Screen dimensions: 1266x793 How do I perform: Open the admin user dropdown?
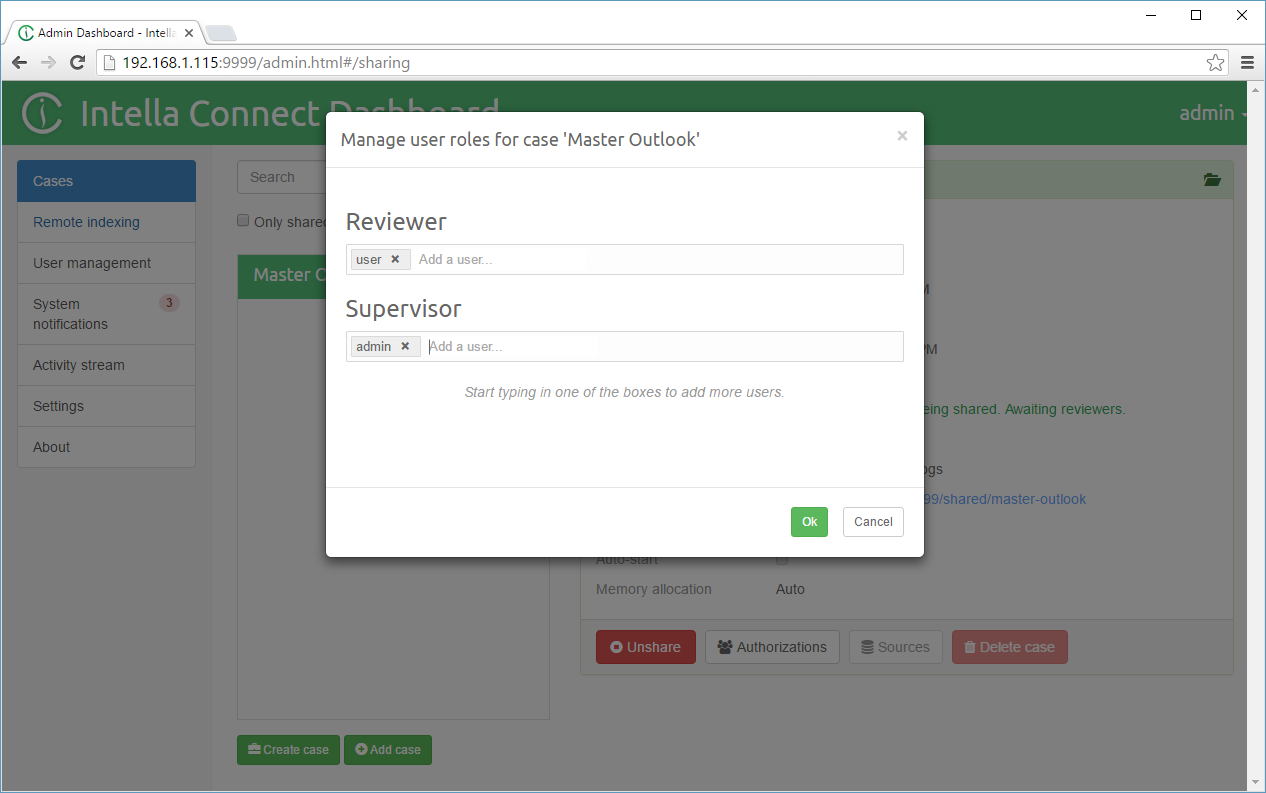click(x=1213, y=113)
